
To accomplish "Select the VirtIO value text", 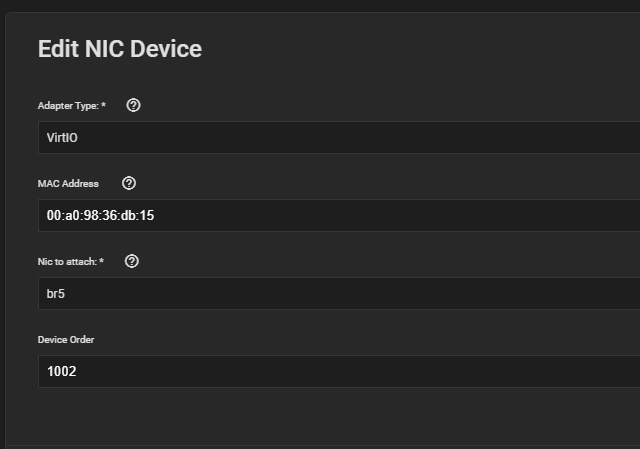I will point(62,137).
